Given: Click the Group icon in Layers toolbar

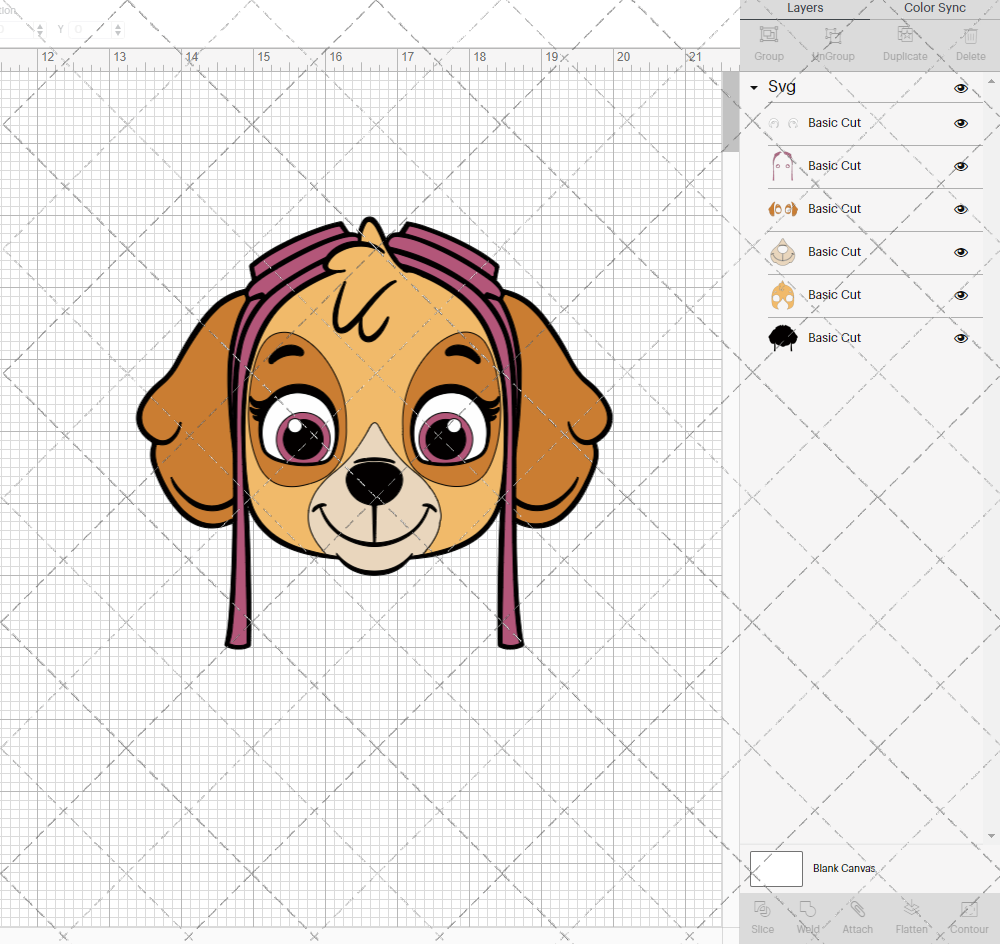Looking at the screenshot, I should [768, 34].
